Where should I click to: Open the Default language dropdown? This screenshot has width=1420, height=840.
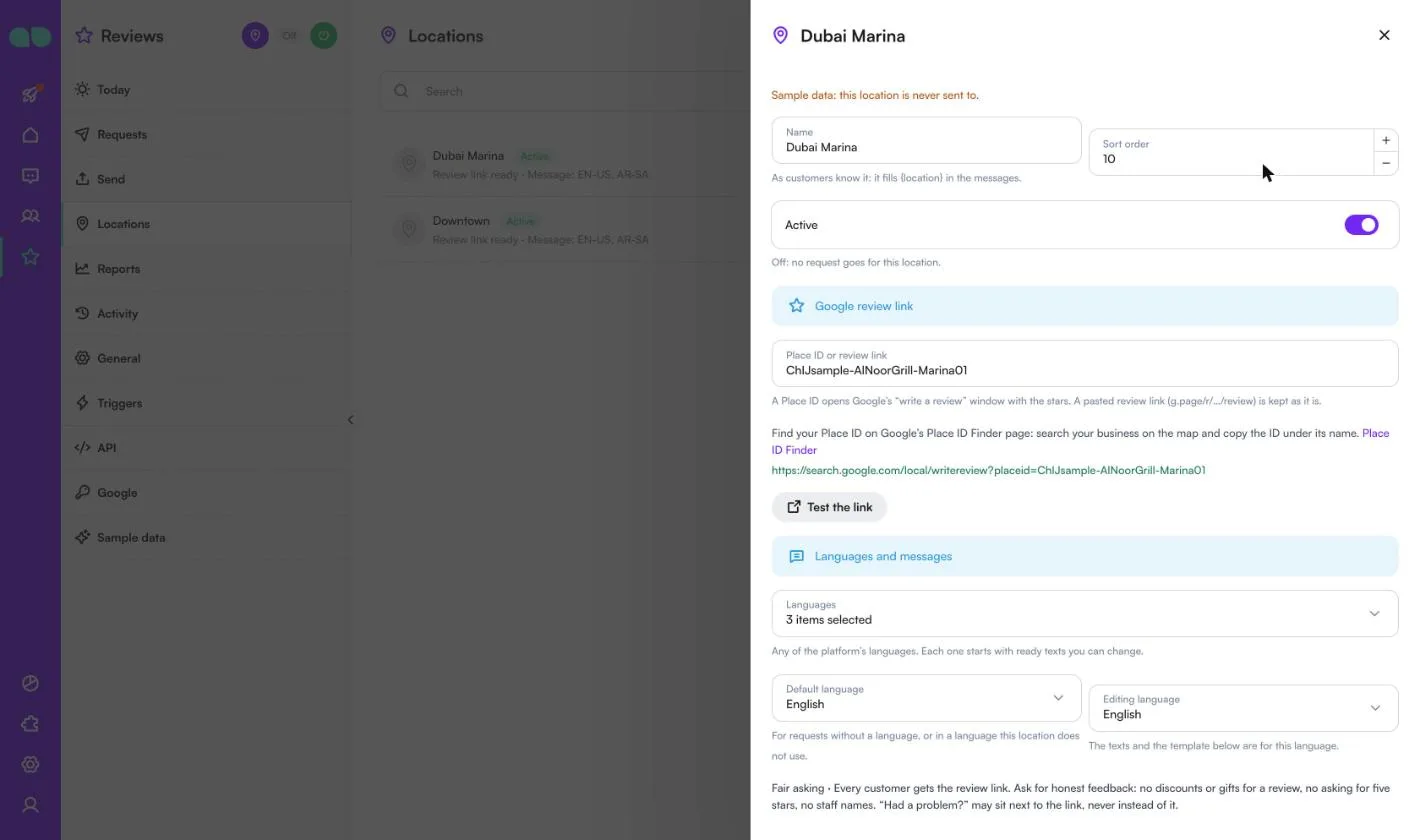pos(926,698)
